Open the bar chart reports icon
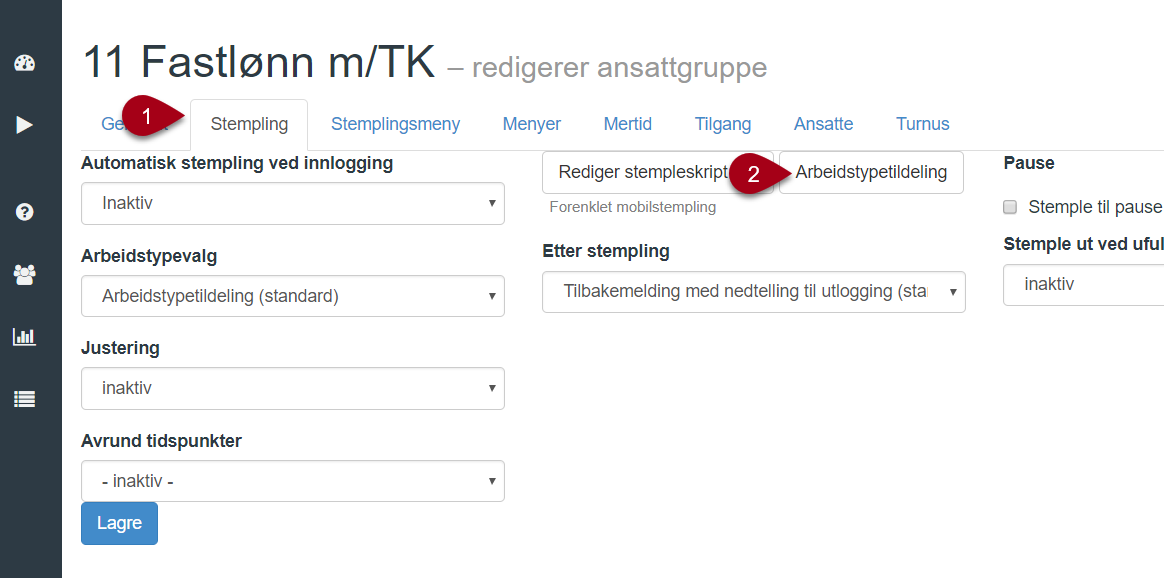This screenshot has height=578, width=1164. pos(25,337)
